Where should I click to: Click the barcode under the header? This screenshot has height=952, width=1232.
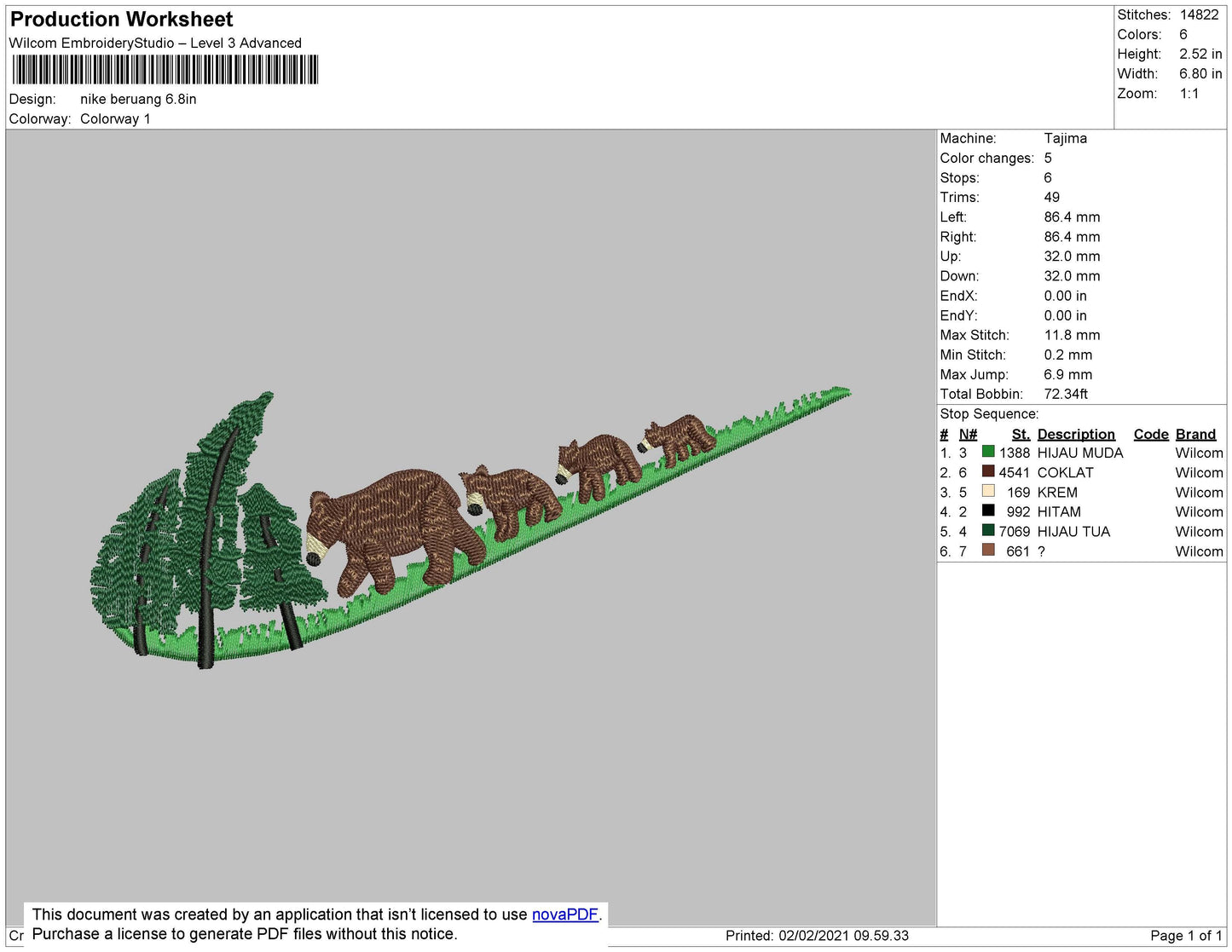click(165, 70)
